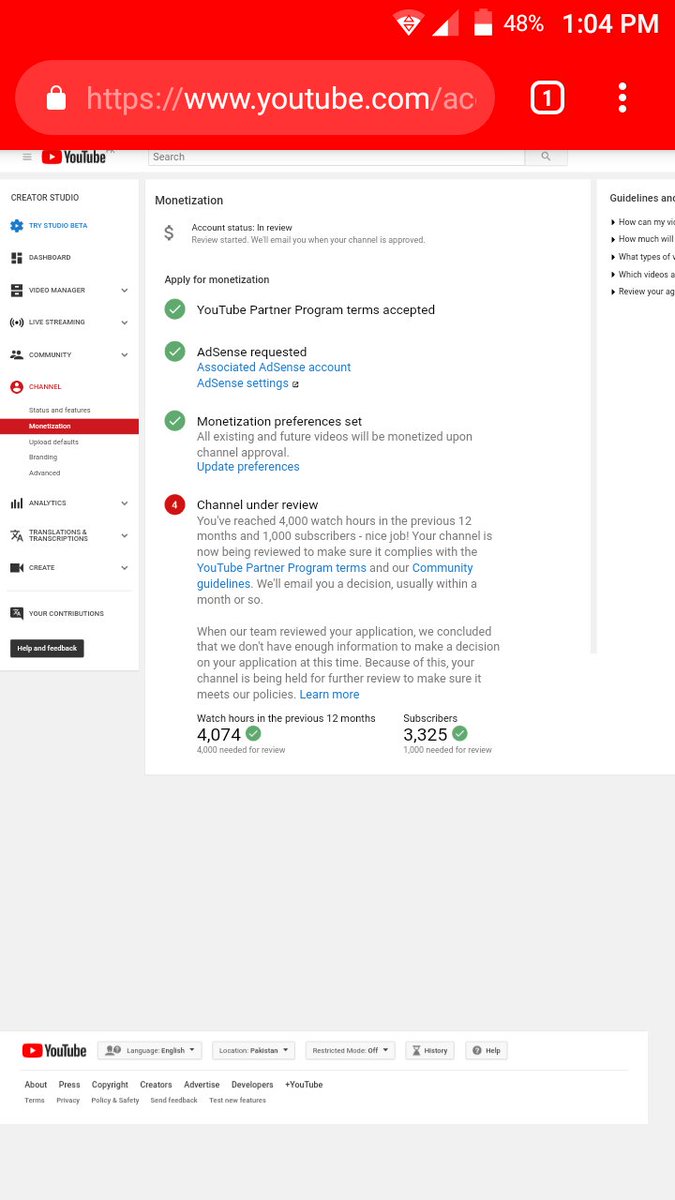Focus the YouTube search field
The image size is (675, 1200).
pos(336,157)
